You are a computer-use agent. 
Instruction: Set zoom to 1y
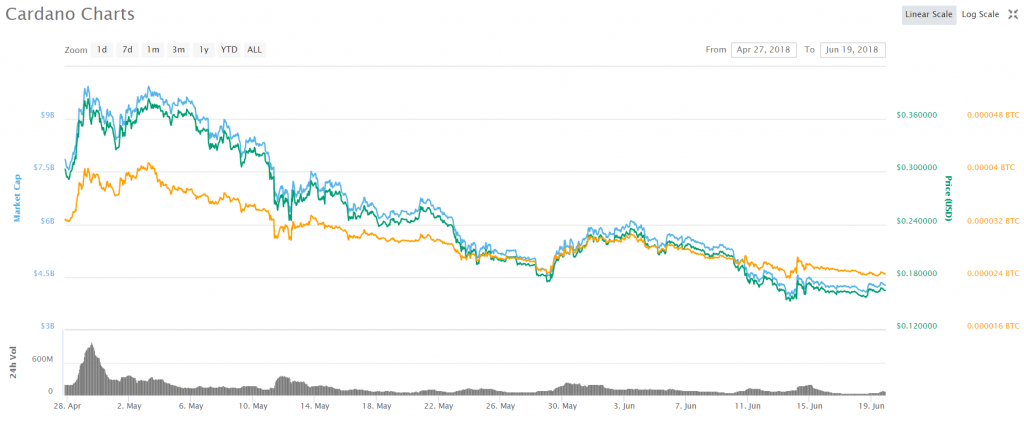[x=204, y=50]
